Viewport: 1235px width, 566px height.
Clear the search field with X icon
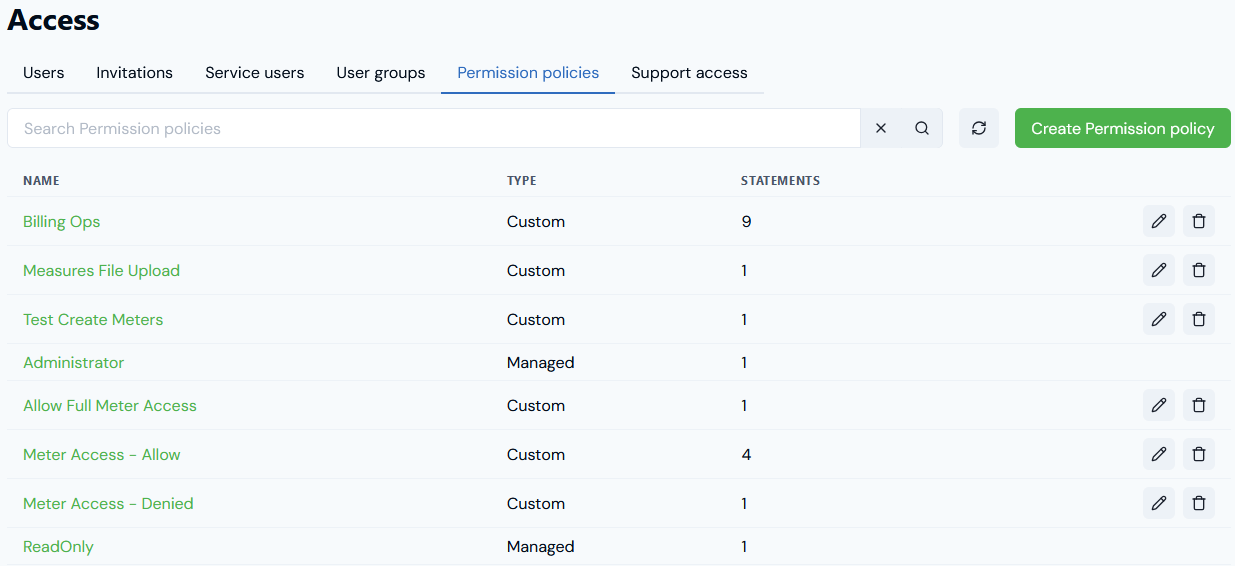(x=881, y=128)
